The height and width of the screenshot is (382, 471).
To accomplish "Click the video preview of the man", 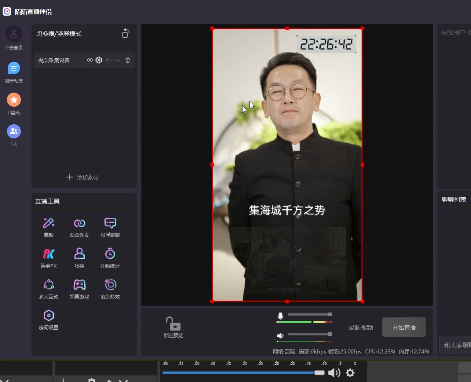I will click(287, 165).
